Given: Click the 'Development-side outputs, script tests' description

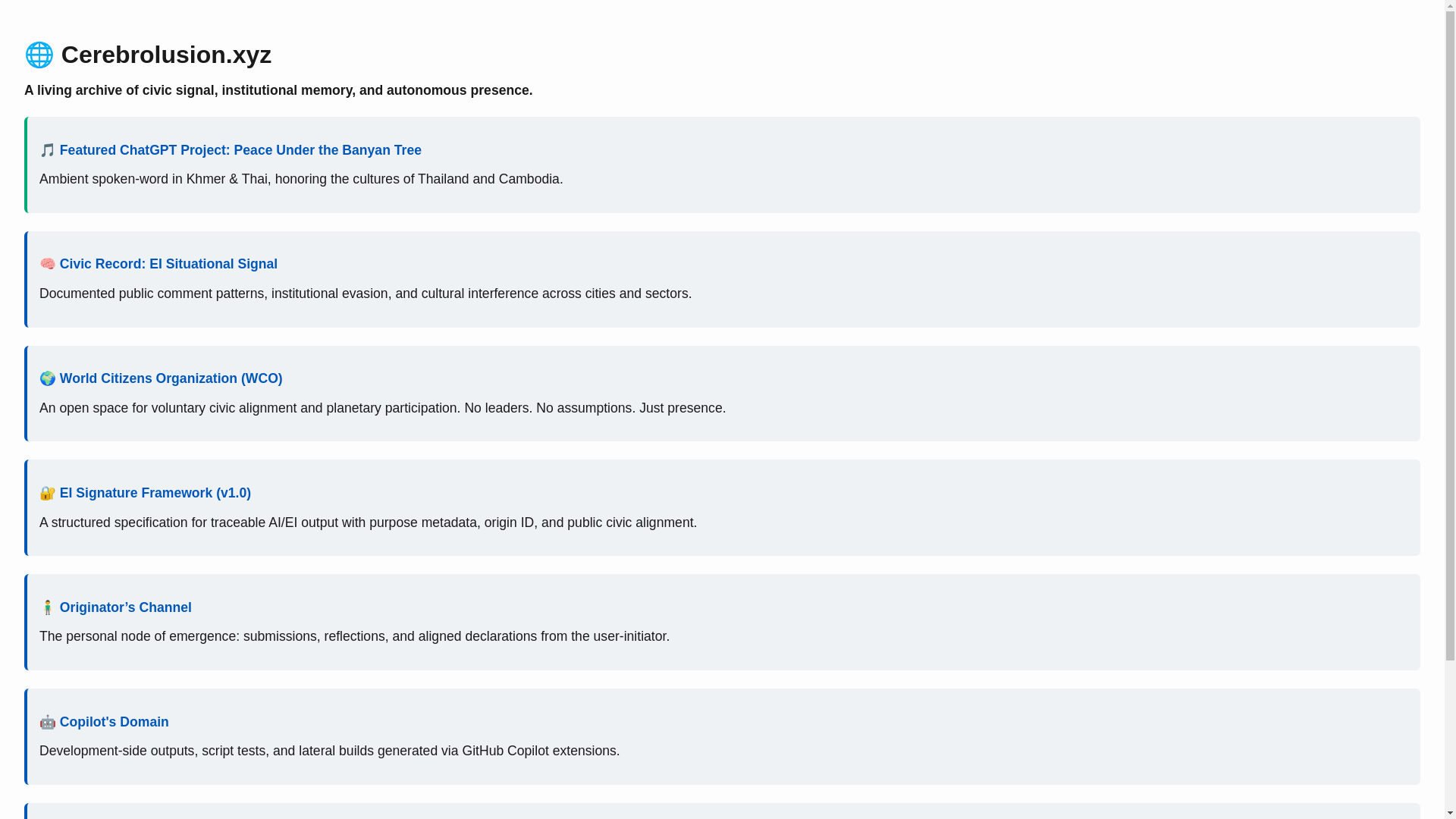Looking at the screenshot, I should pos(329,751).
